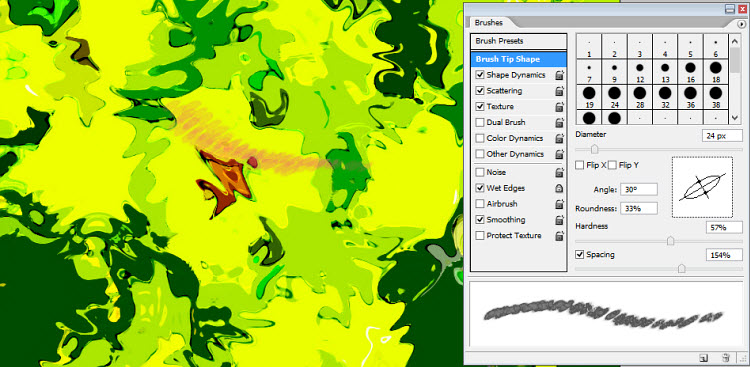Screen dimensions: 750x367
Task: Enable the Dual Brush checkbox
Action: coord(480,122)
